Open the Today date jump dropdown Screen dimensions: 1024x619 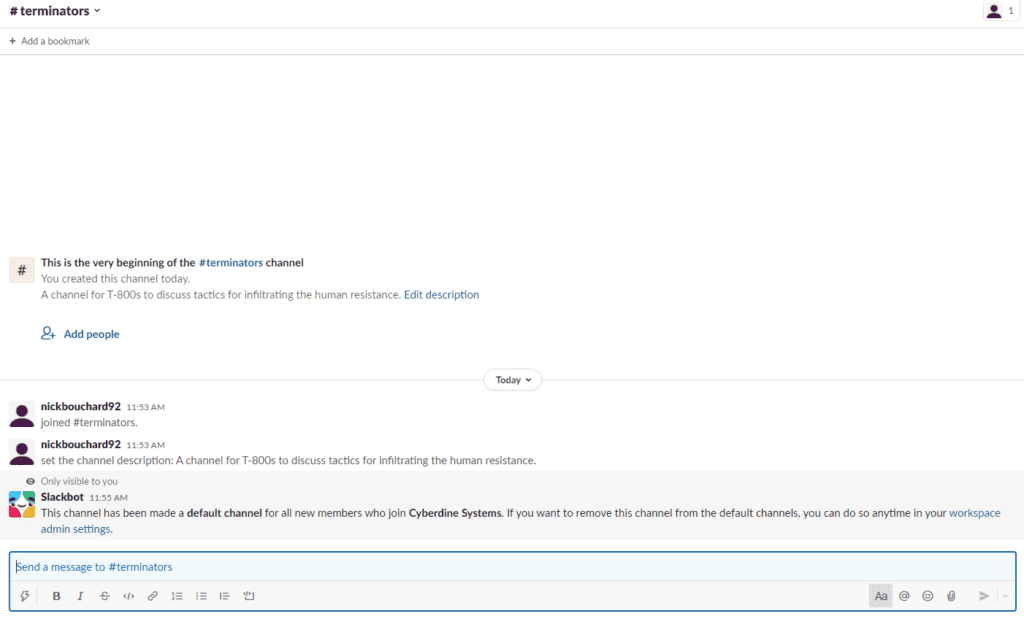tap(512, 380)
